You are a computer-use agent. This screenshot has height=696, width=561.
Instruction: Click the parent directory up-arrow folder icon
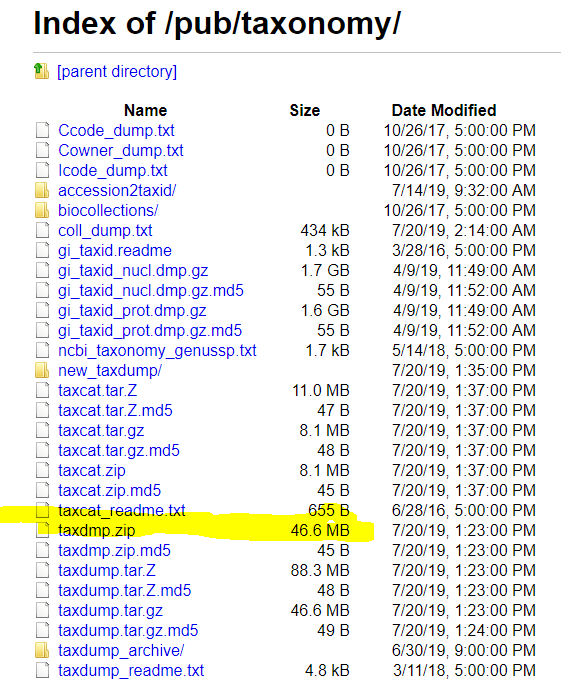[41, 71]
